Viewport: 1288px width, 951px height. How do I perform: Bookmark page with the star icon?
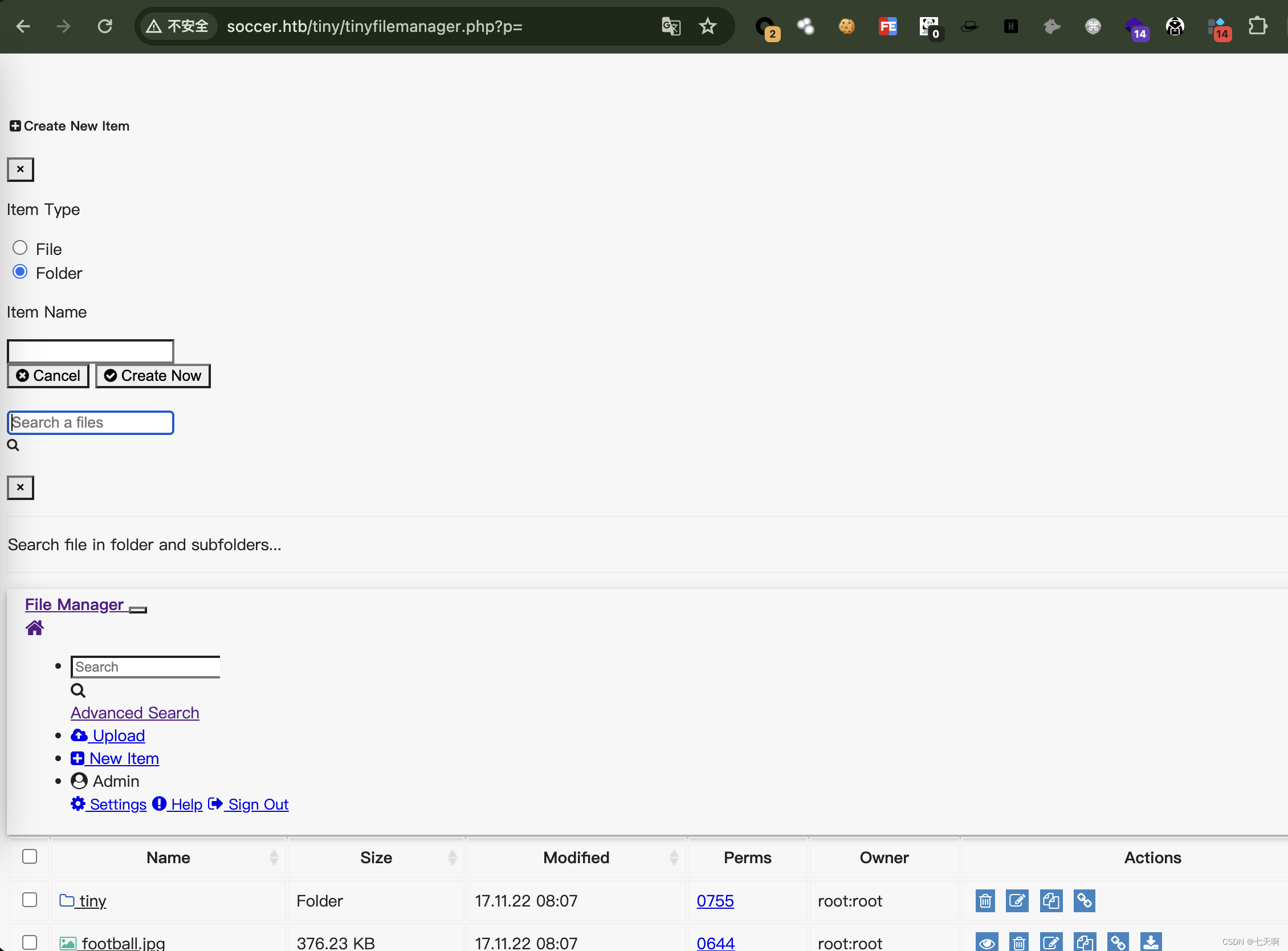point(707,26)
